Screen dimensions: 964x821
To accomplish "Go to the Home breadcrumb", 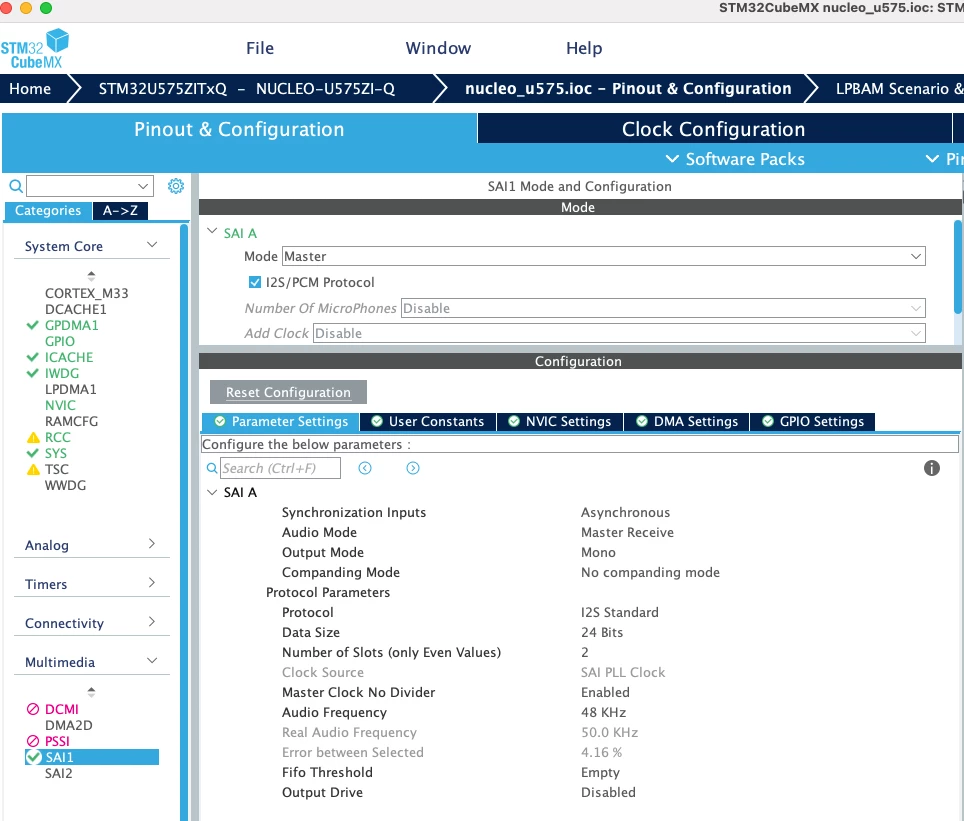I will coord(30,89).
